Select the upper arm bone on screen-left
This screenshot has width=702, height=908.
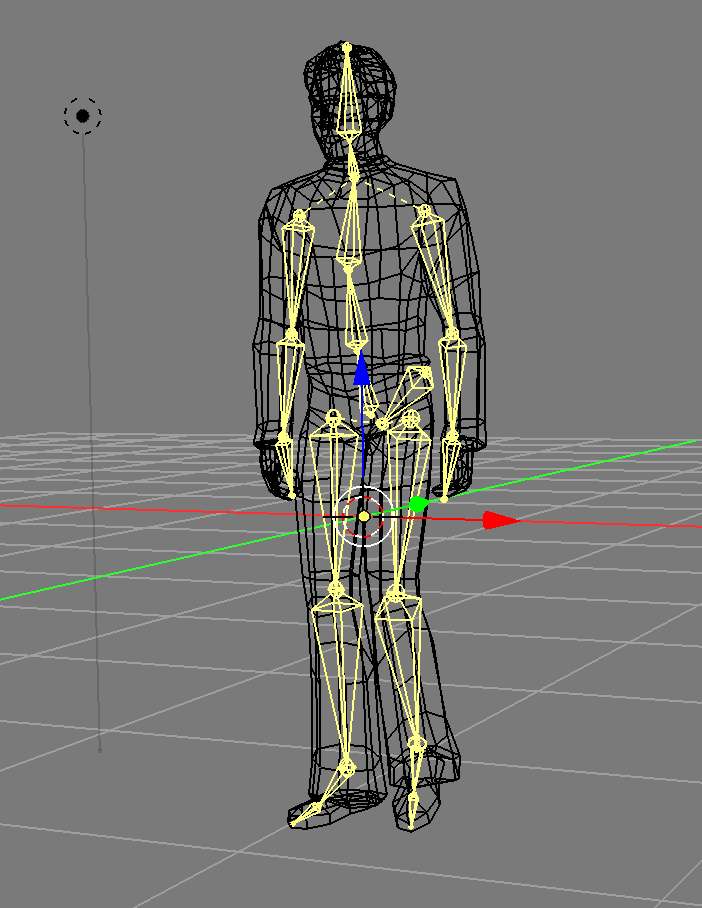tap(295, 275)
